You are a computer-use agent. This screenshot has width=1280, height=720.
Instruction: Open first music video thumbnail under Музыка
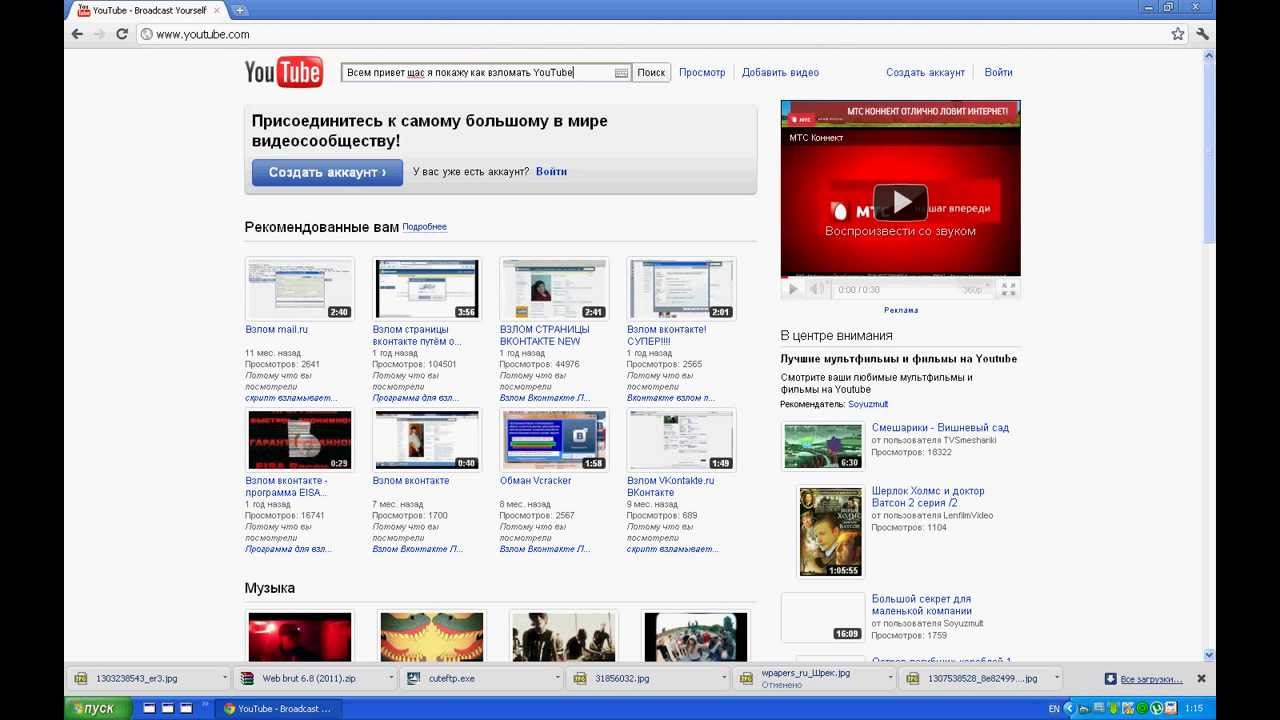tap(299, 637)
